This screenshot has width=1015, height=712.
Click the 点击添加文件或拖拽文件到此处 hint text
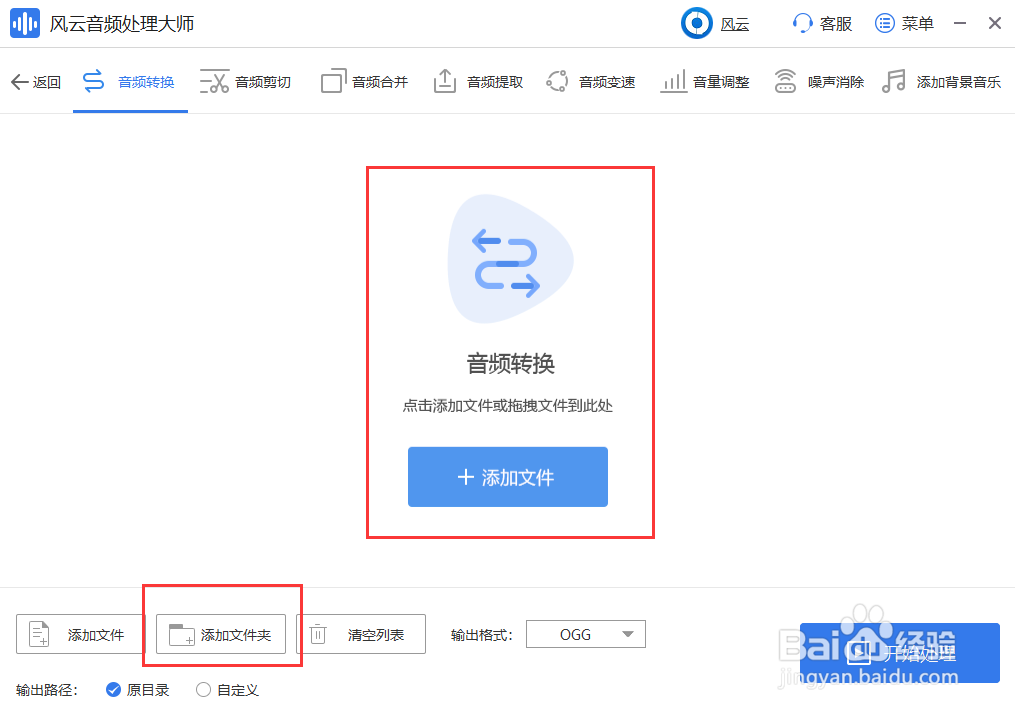point(508,406)
